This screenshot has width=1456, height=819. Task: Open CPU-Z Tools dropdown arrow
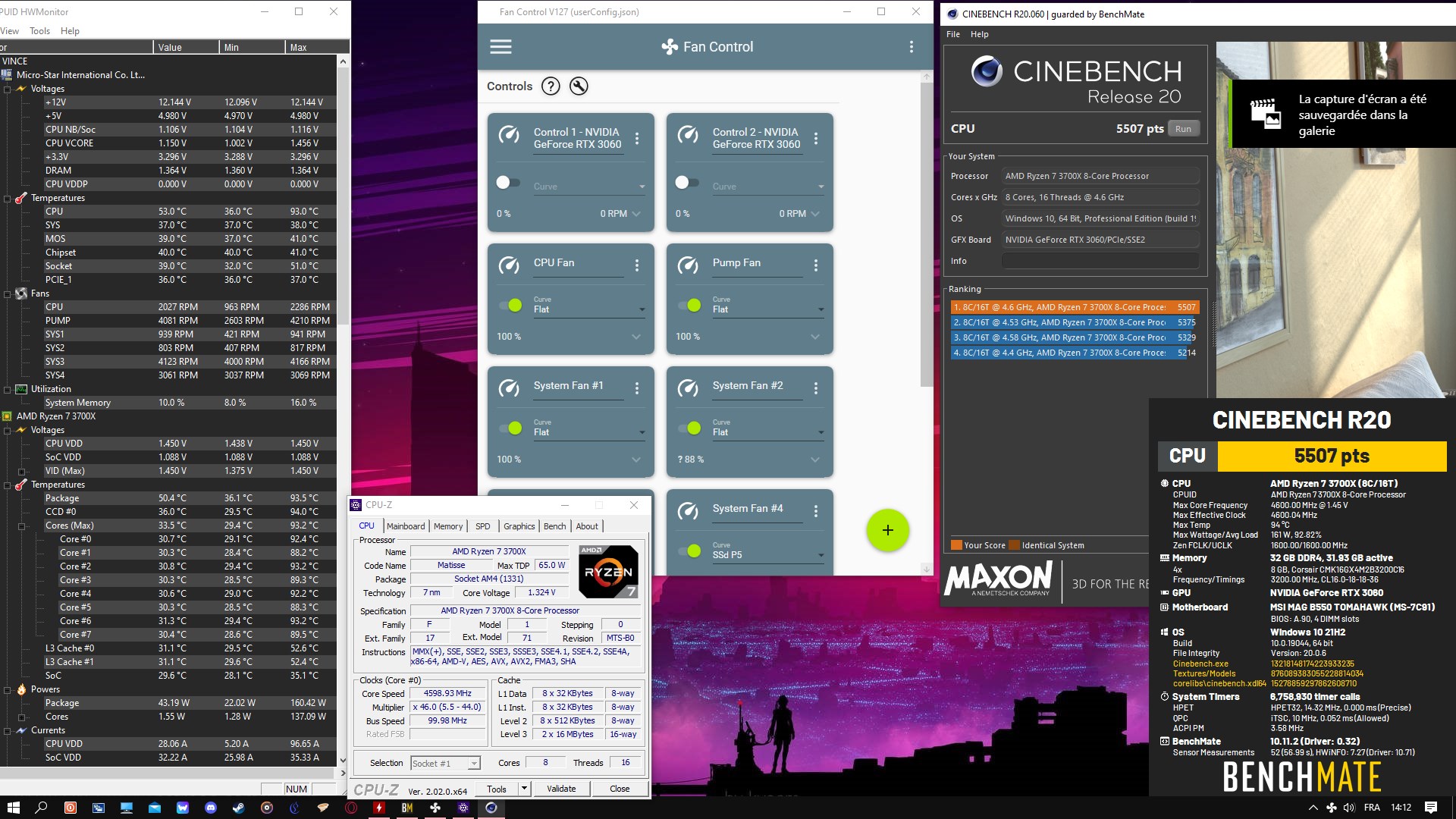523,789
